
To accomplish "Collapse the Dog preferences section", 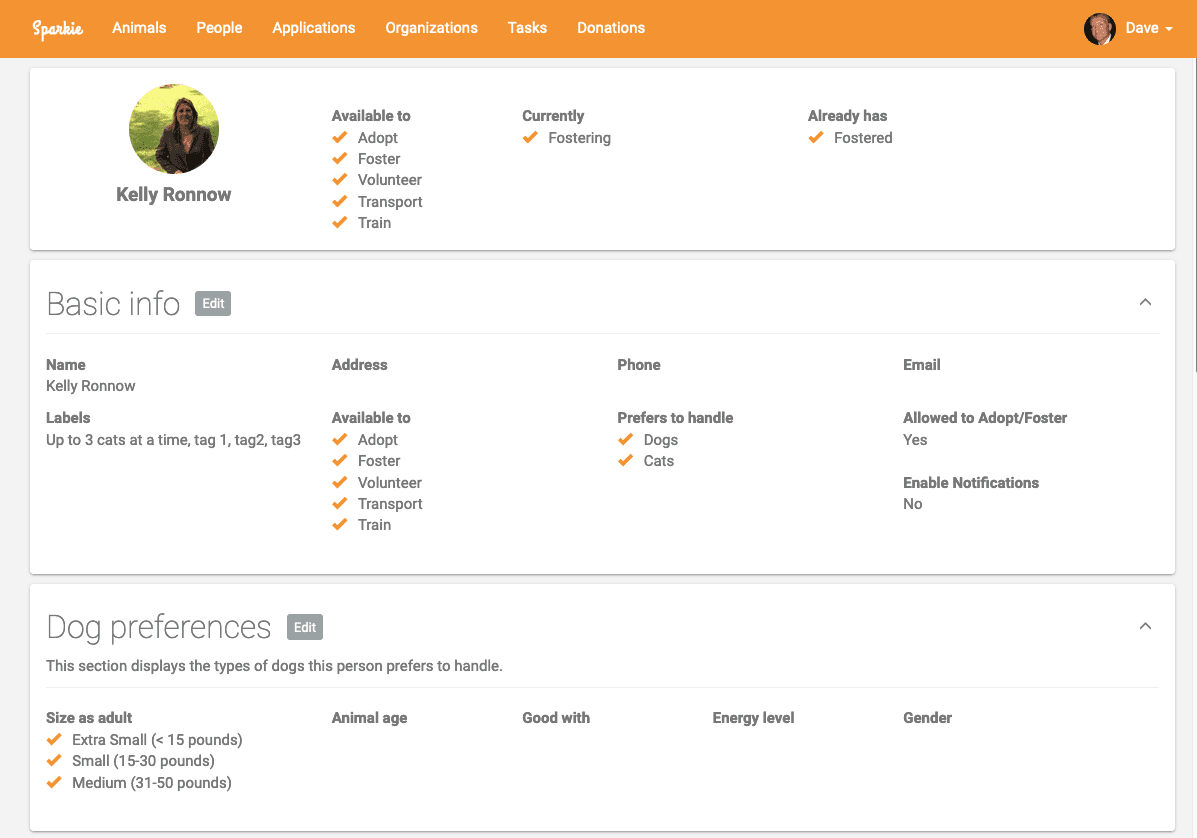I will [x=1145, y=625].
